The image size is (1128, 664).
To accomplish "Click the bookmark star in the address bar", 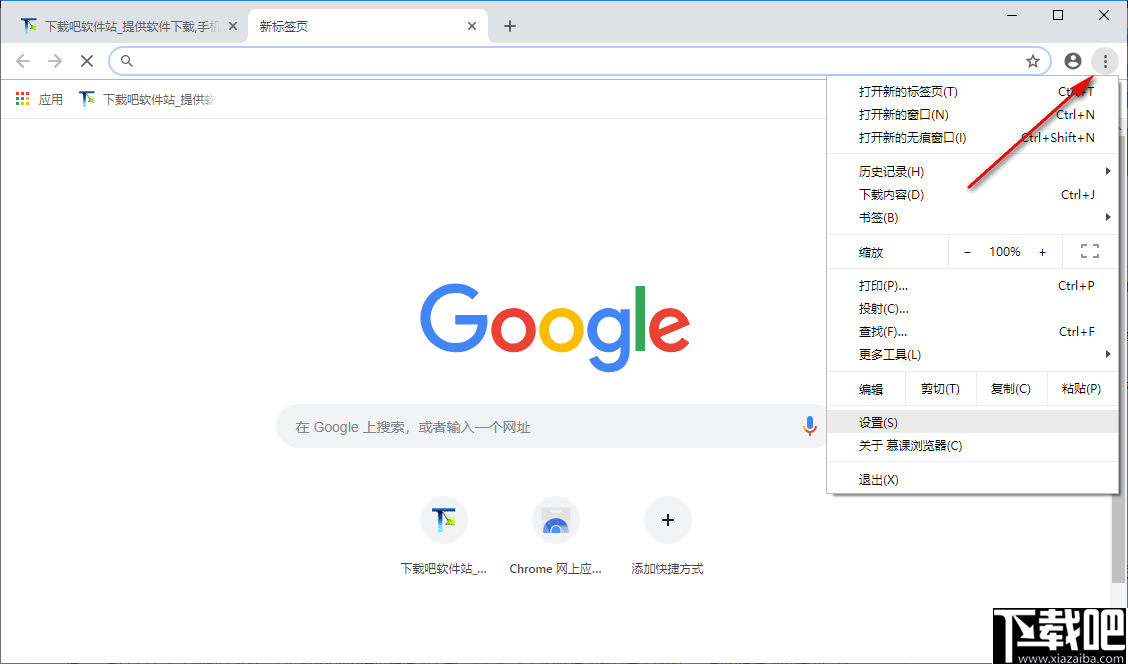I will click(1033, 61).
